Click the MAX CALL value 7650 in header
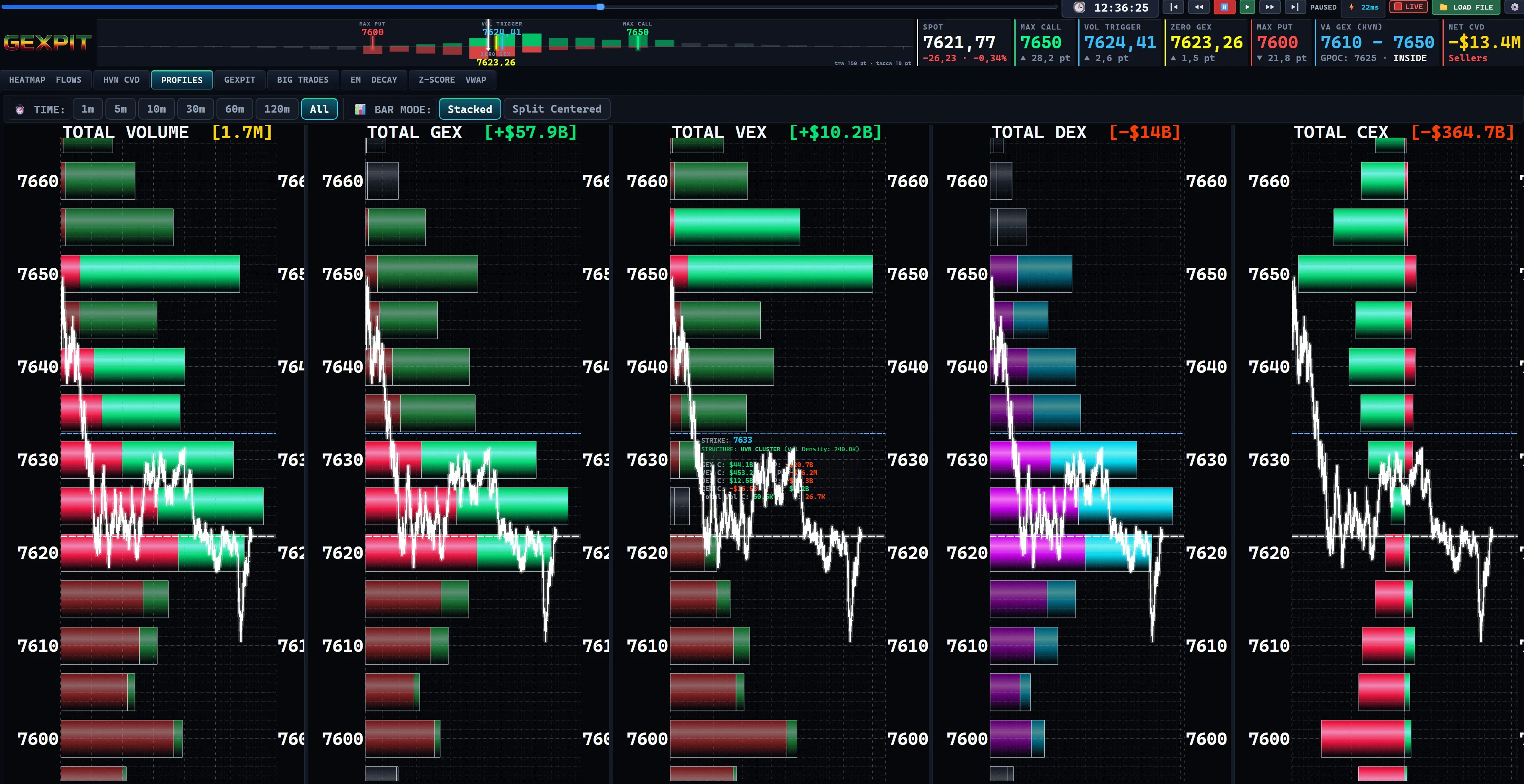Image resolution: width=1524 pixels, height=784 pixels. [1041, 43]
